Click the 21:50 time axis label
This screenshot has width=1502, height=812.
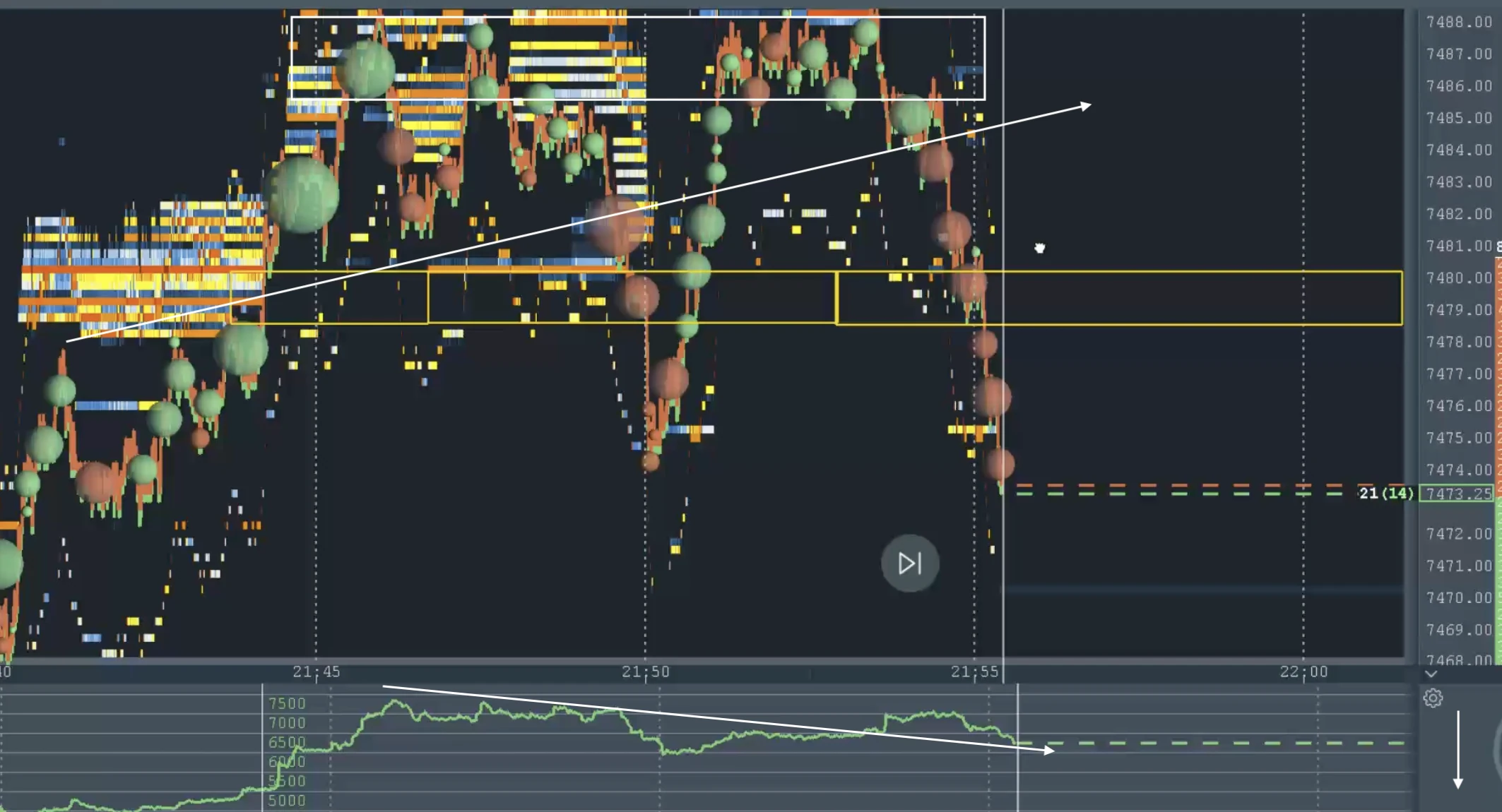click(x=646, y=671)
